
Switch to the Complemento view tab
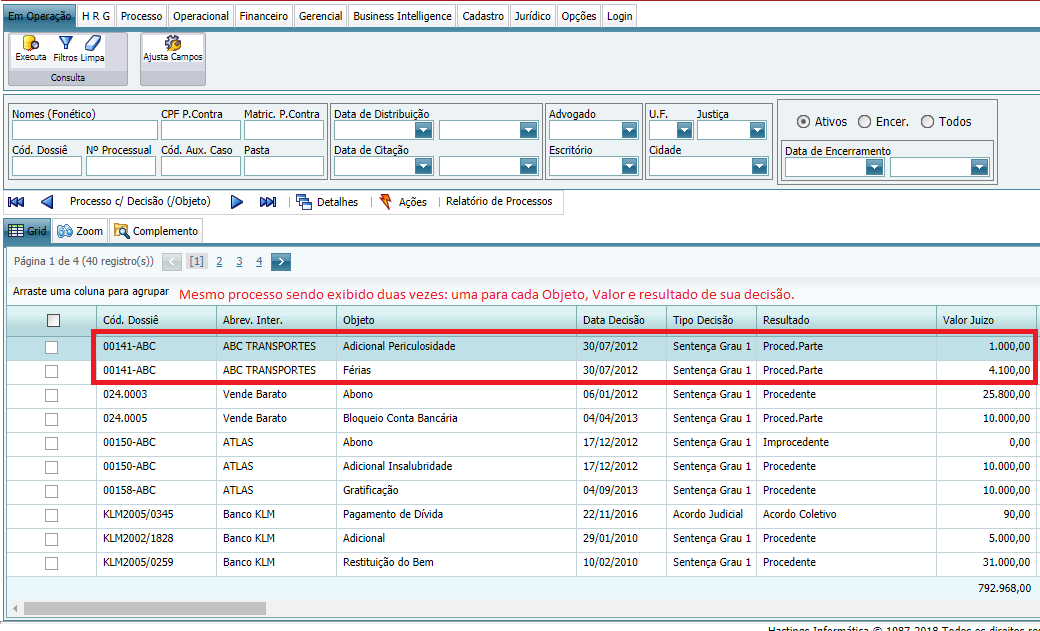156,231
